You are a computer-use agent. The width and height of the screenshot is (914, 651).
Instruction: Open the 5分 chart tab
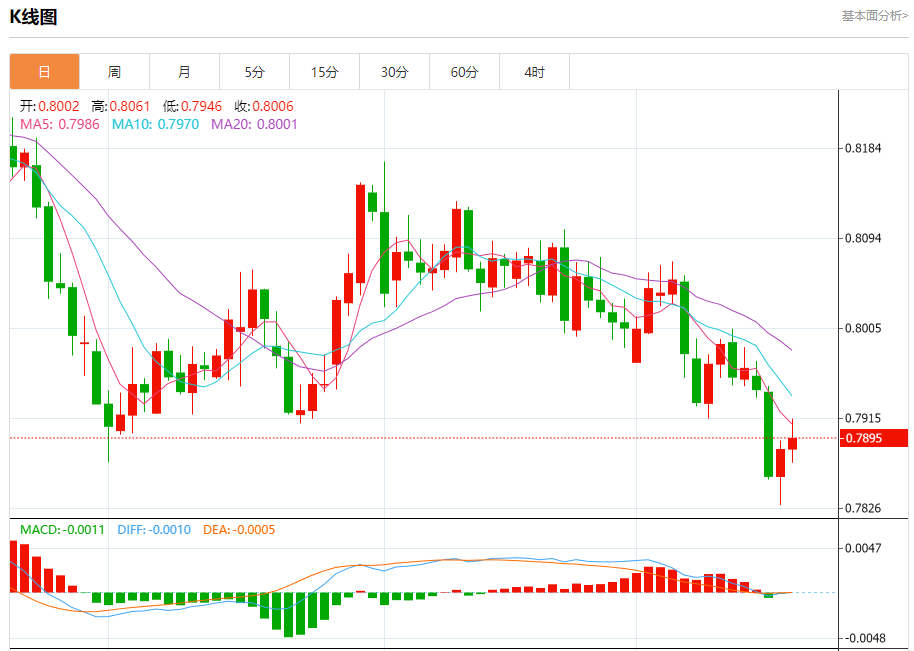[254, 72]
